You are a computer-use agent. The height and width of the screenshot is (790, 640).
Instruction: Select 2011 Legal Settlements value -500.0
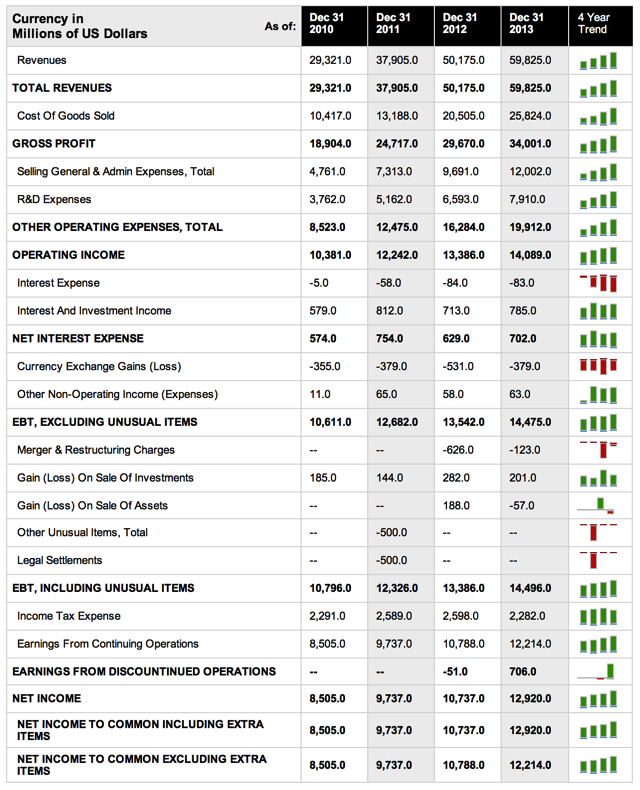tap(392, 560)
